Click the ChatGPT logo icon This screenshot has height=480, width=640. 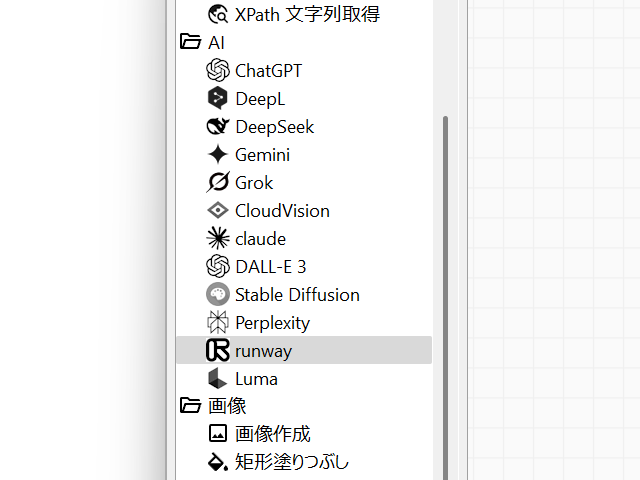click(218, 70)
